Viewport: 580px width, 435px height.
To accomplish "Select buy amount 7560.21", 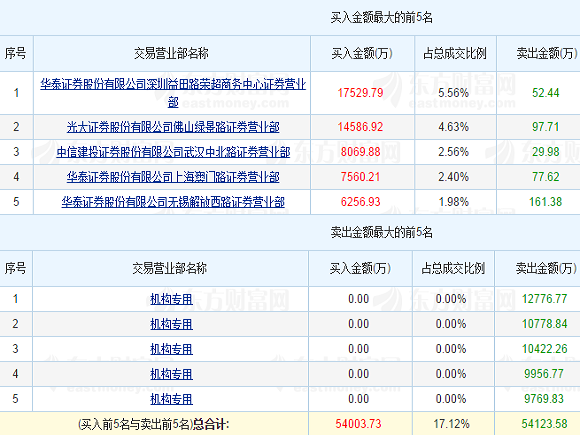I will (360, 177).
